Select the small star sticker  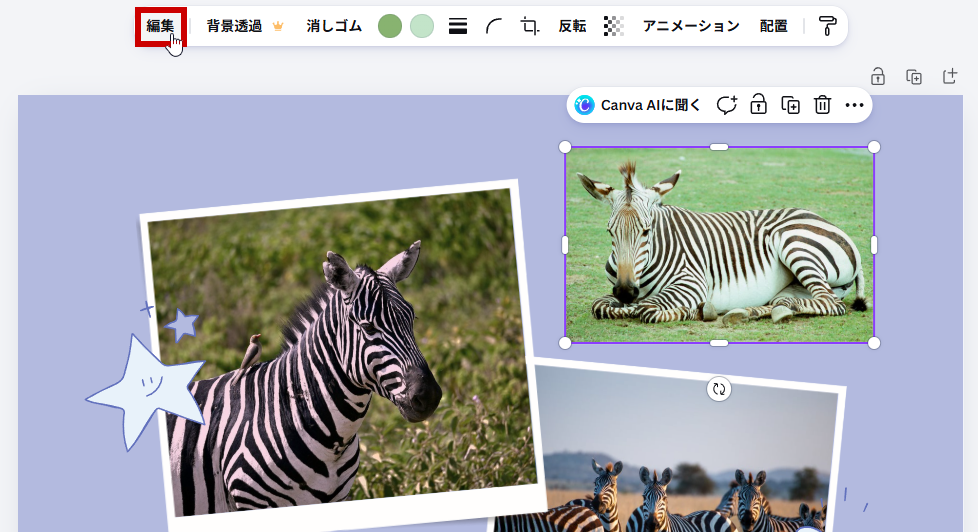click(182, 325)
